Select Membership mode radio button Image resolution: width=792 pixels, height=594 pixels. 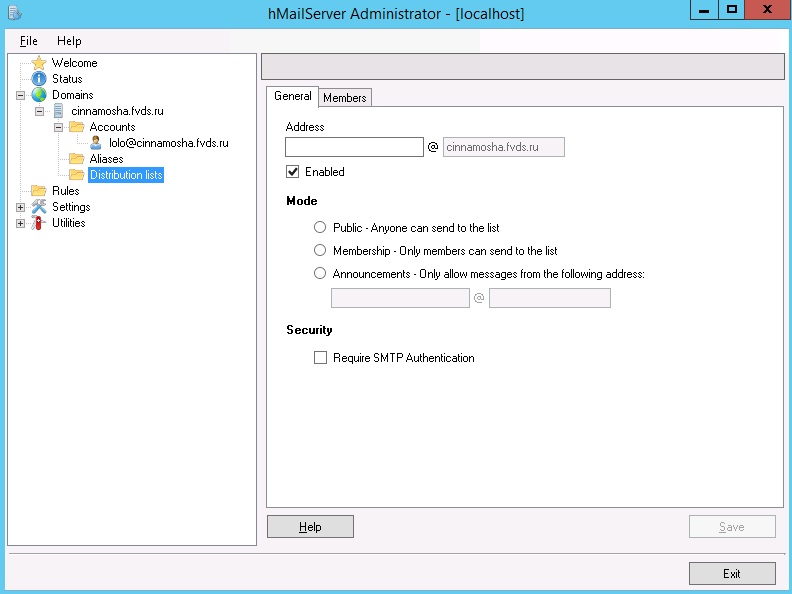click(320, 250)
